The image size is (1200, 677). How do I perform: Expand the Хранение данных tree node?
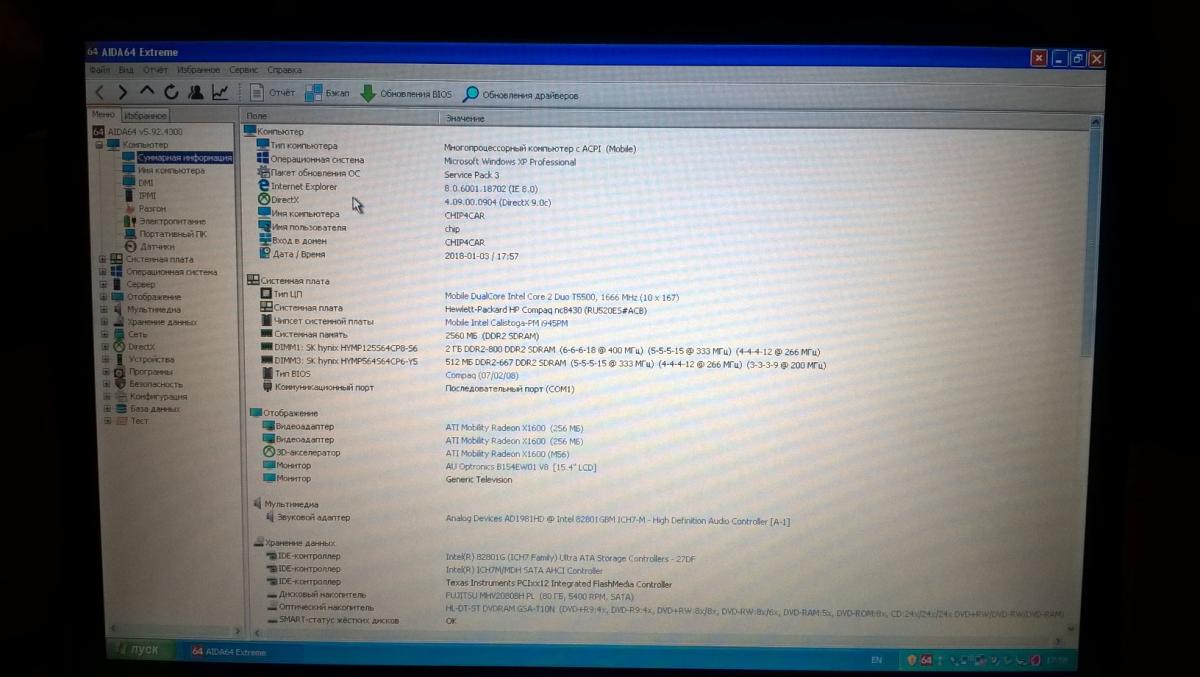(x=102, y=322)
